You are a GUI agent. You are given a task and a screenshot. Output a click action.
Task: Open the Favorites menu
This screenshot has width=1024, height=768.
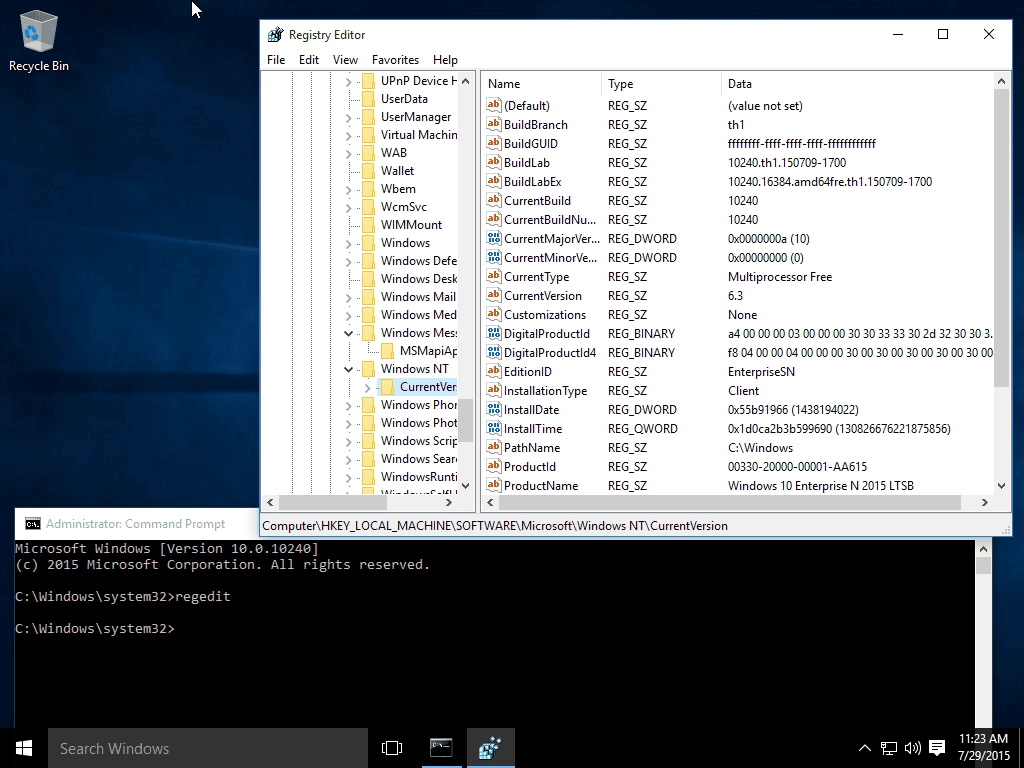point(395,59)
